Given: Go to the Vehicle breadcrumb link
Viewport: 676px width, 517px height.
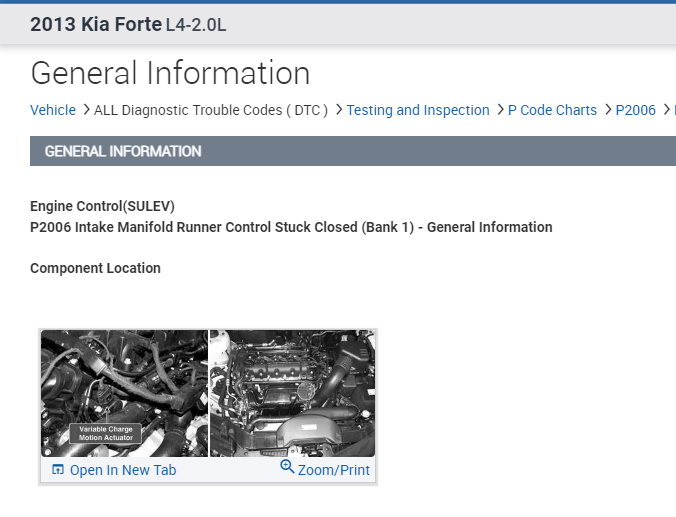Looking at the screenshot, I should (53, 110).
